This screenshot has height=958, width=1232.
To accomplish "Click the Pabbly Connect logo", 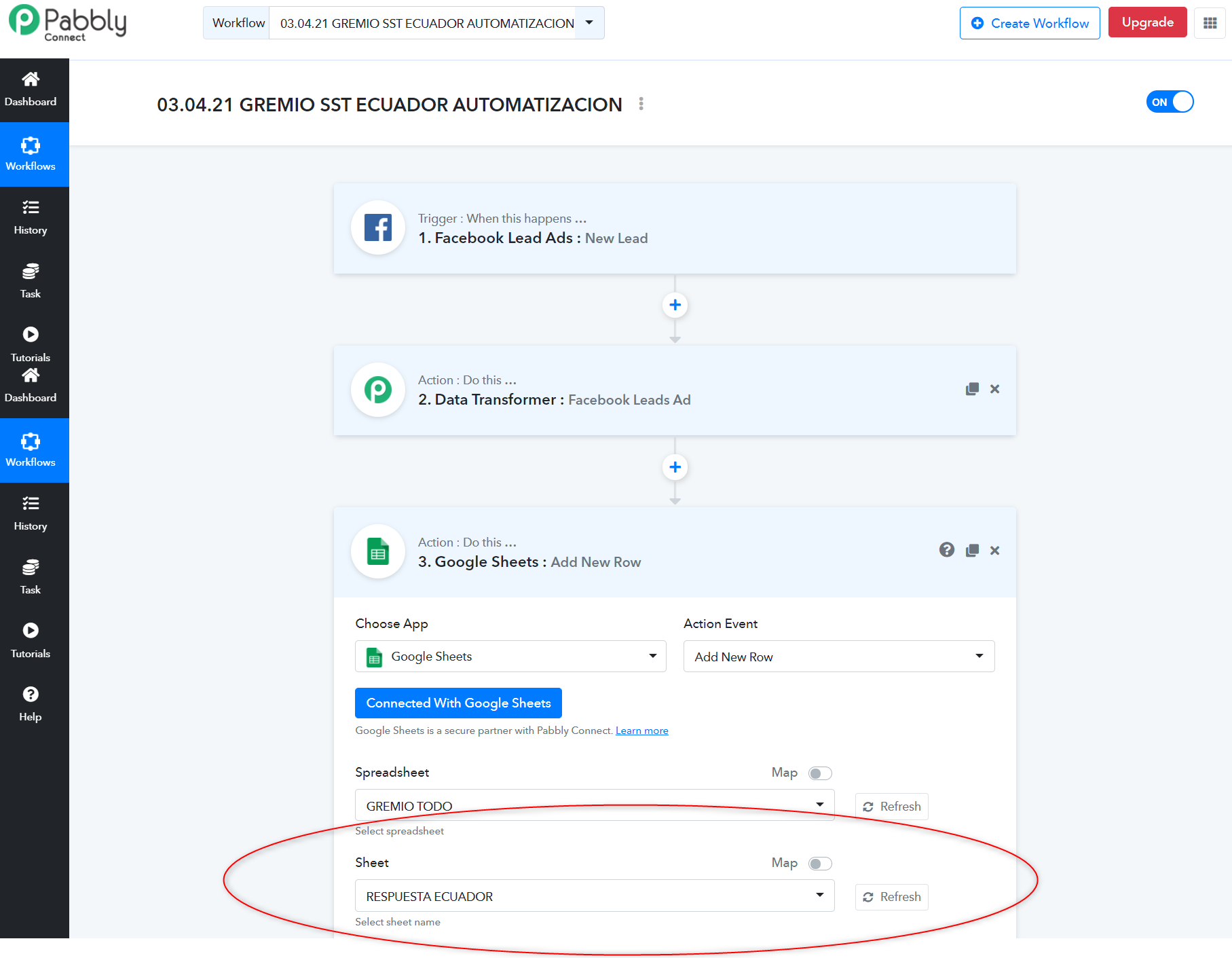I will tap(67, 22).
